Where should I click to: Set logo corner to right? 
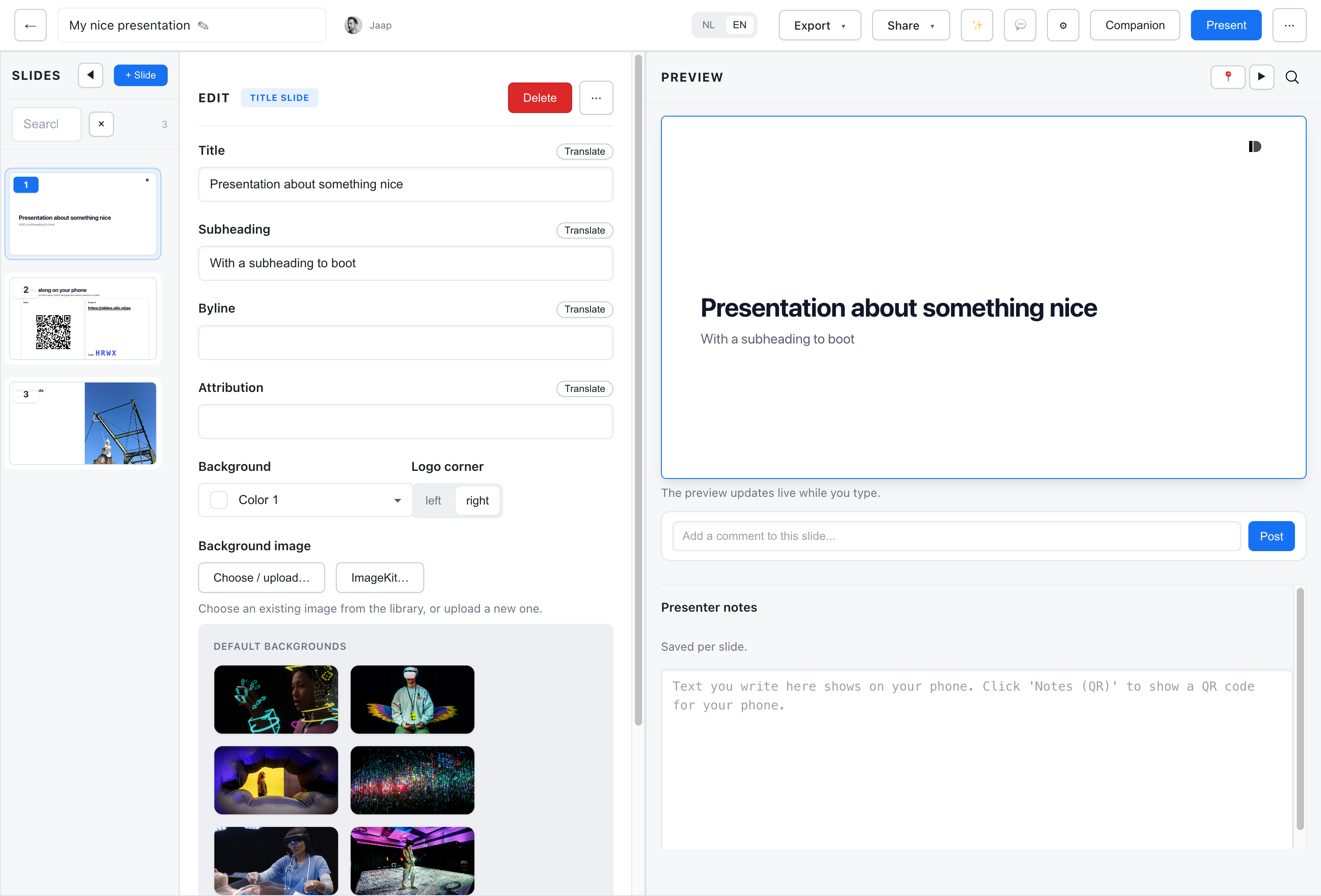[477, 500]
